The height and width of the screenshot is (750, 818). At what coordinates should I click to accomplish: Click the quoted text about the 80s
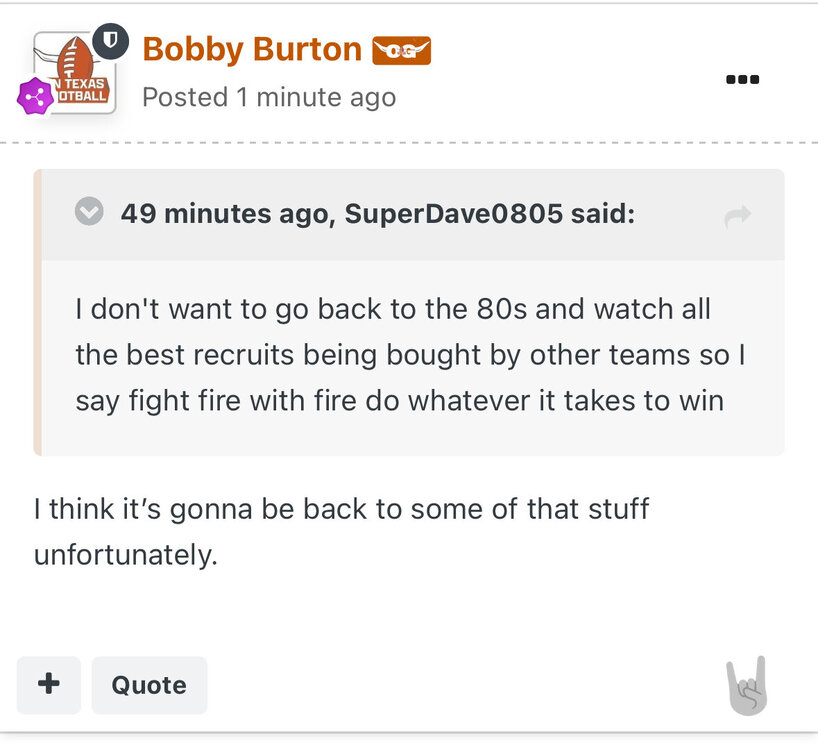click(x=392, y=308)
